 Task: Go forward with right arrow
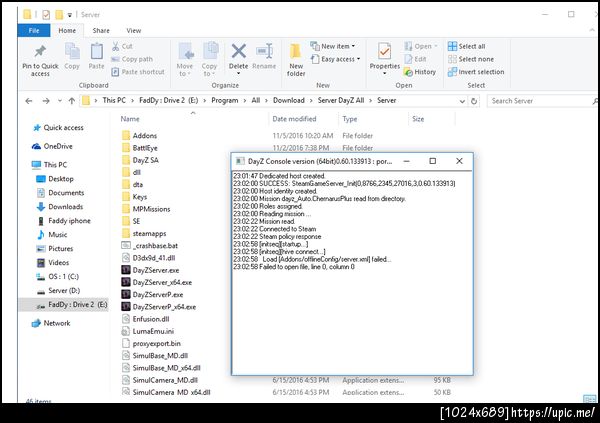pyautogui.click(x=46, y=101)
